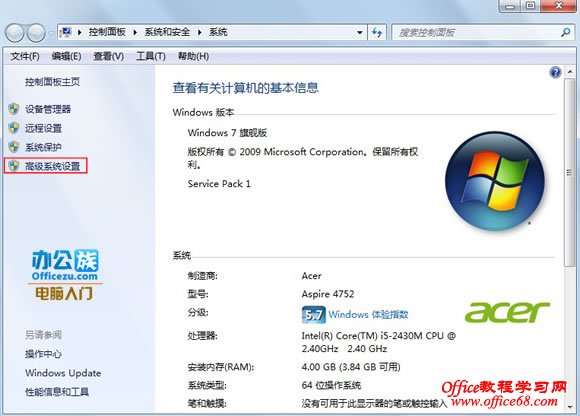Viewport: 580px width, 416px height.
Task: Open Device Manager shield link
Action: coord(48,109)
